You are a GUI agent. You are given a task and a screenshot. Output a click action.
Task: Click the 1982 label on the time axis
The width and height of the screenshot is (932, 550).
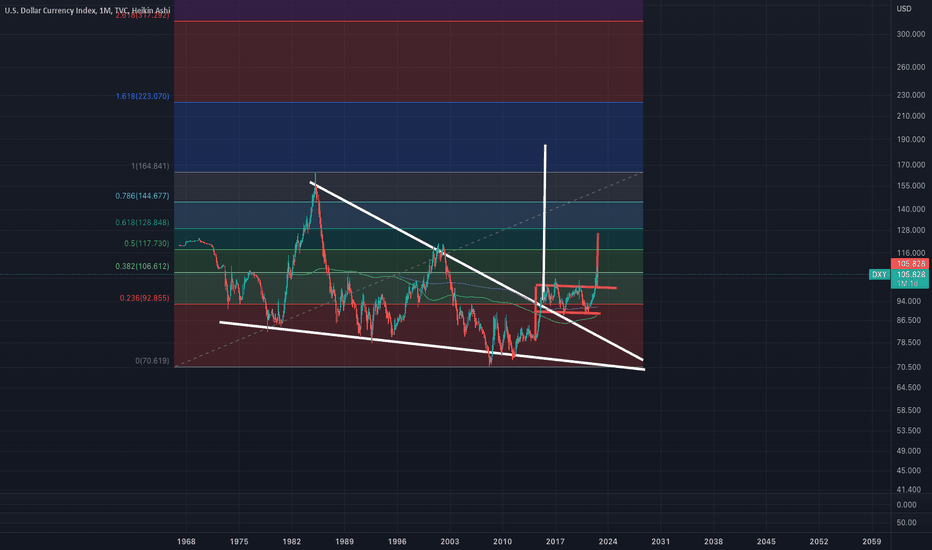pyautogui.click(x=291, y=542)
